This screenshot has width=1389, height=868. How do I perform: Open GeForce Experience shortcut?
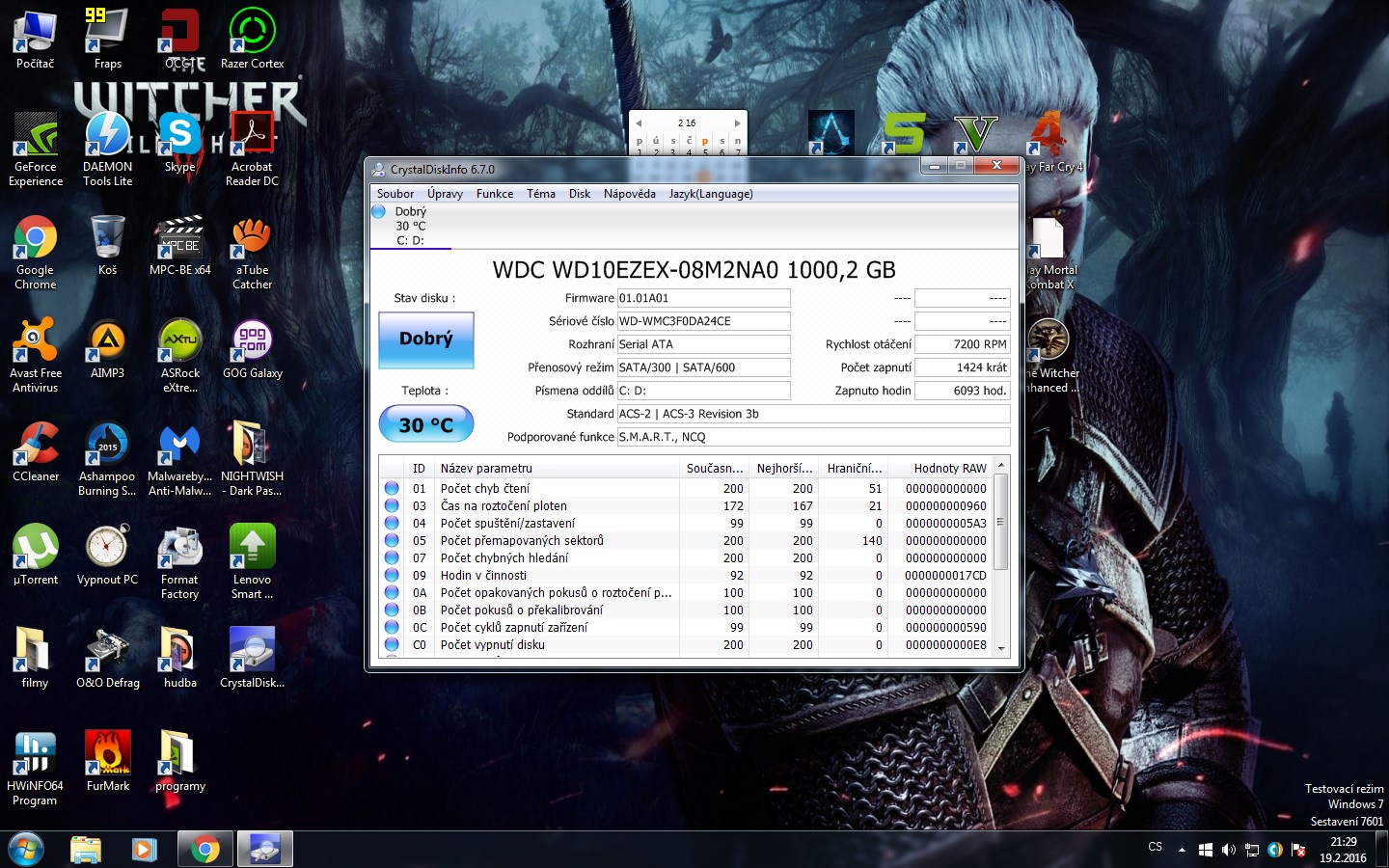tap(36, 149)
